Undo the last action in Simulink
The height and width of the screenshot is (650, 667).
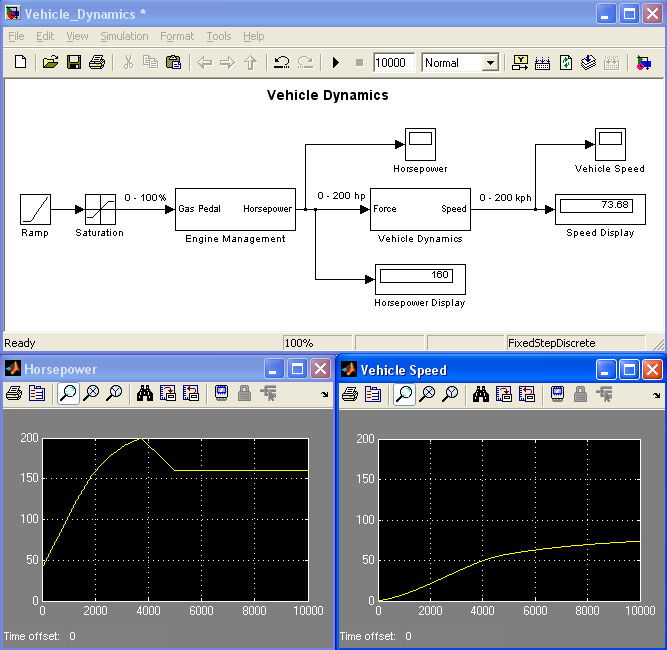pyautogui.click(x=282, y=63)
